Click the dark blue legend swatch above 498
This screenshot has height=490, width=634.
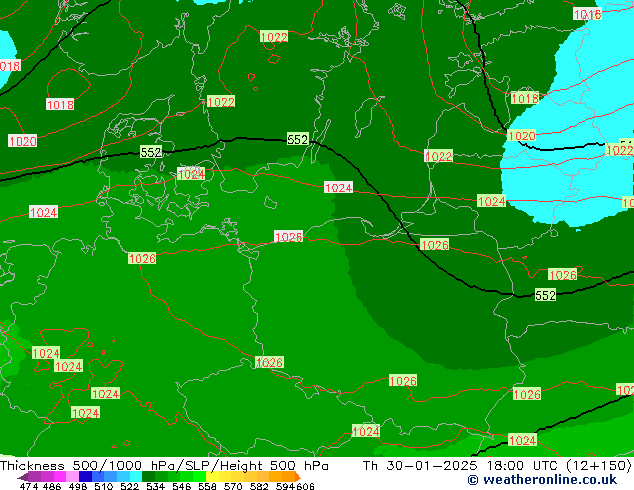(x=85, y=477)
